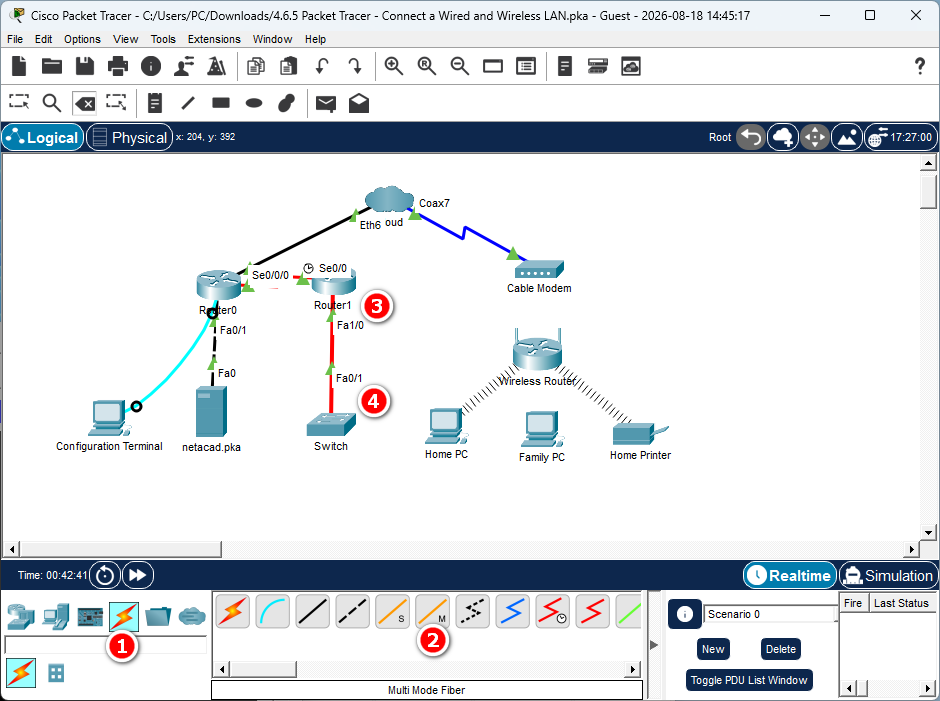The image size is (940, 701).
Task: Set the tiled background image
Action: pos(847,137)
